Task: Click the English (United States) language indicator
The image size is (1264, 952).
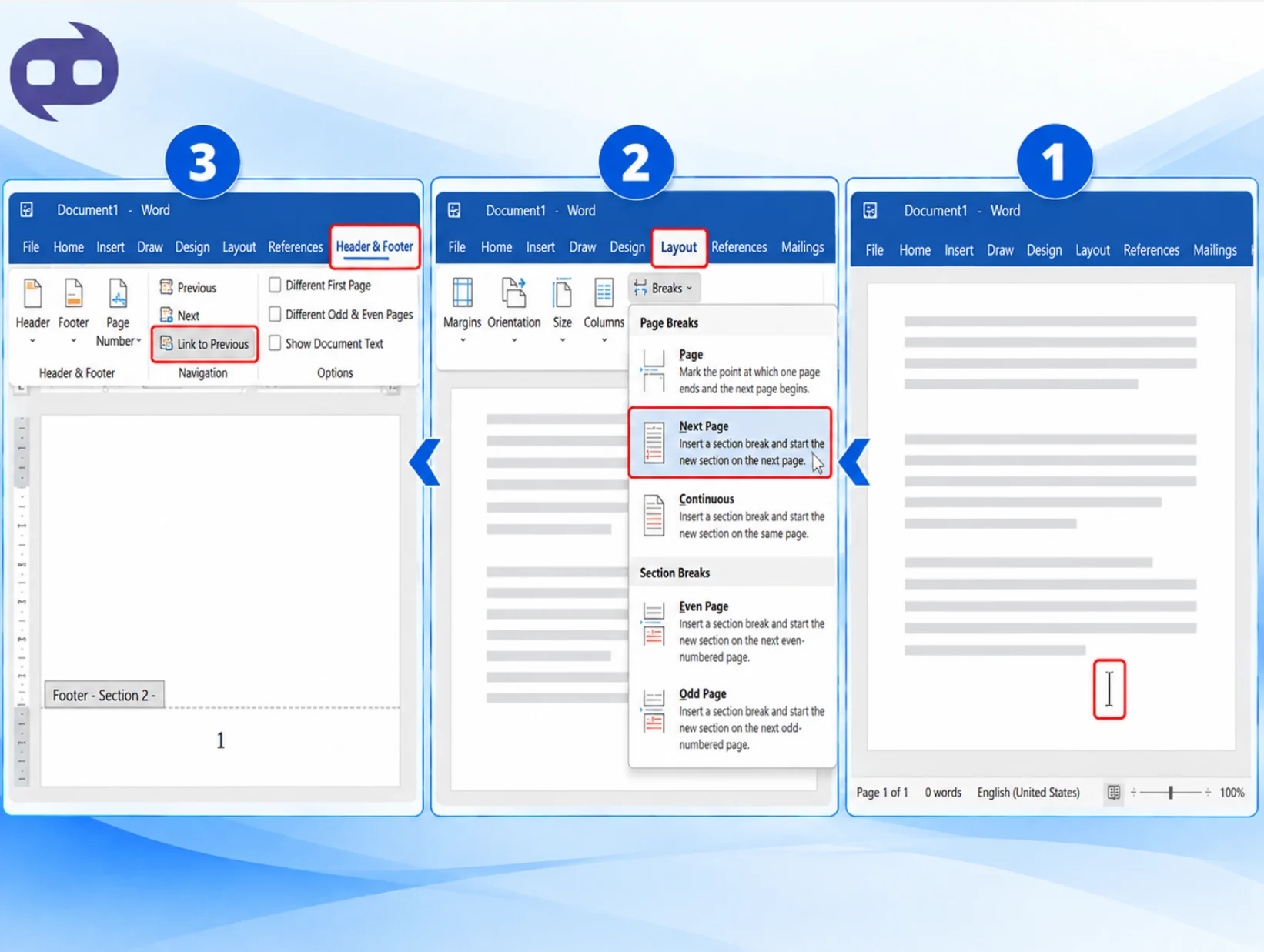Action: click(x=1028, y=793)
